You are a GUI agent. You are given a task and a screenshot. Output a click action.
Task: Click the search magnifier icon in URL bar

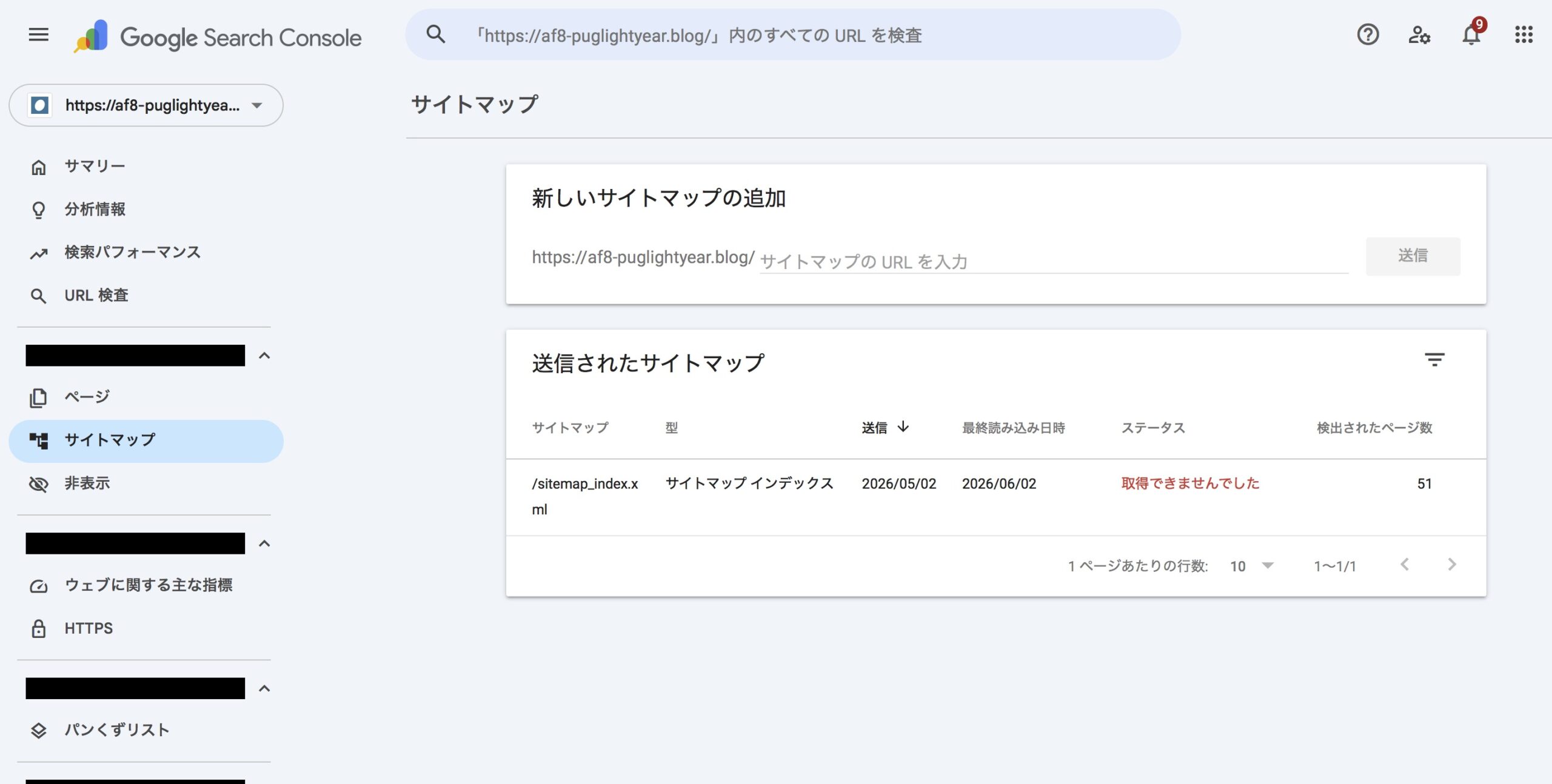click(x=435, y=35)
